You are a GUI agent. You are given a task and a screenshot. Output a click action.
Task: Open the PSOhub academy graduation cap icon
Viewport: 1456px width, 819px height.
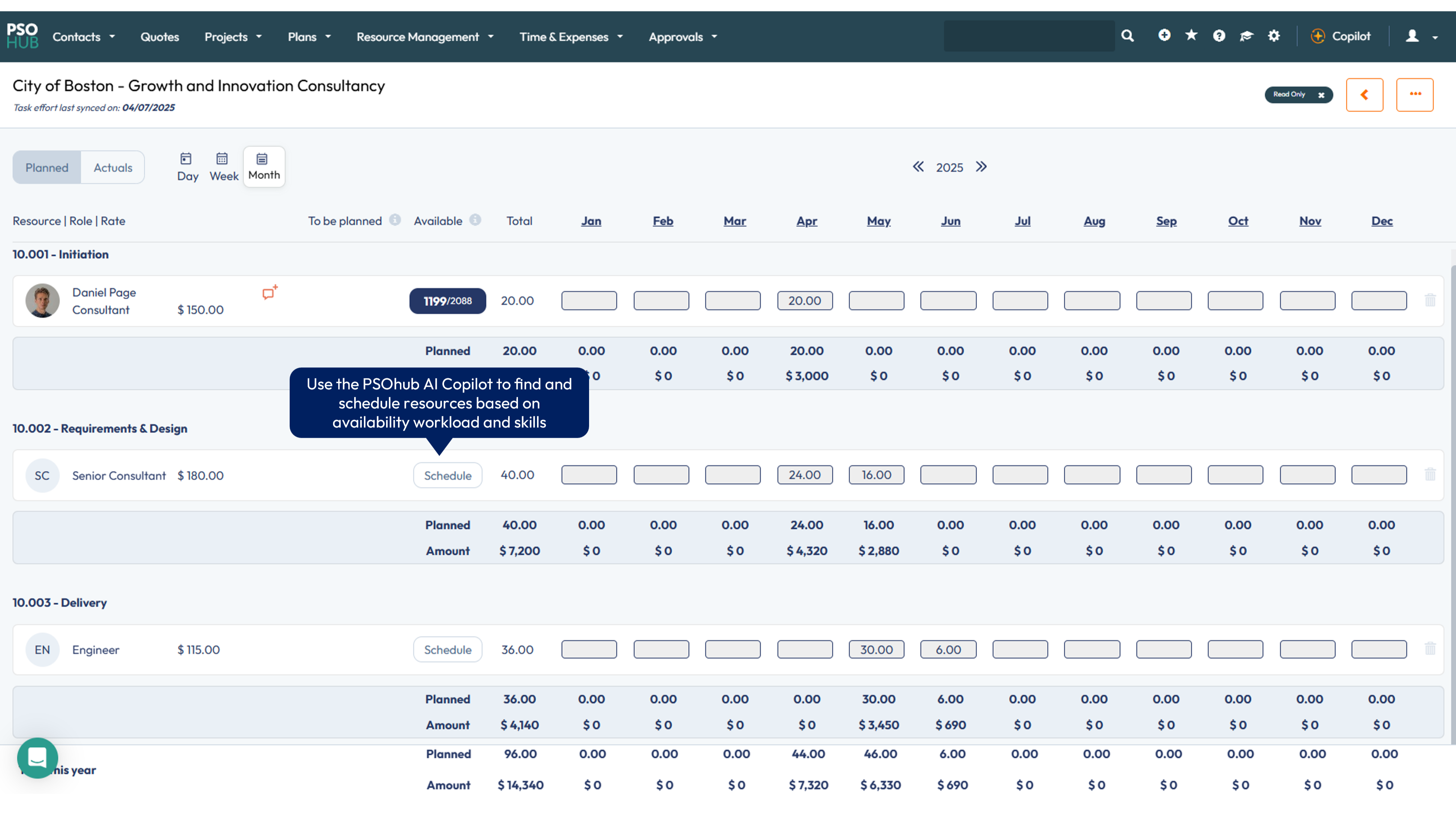click(1246, 36)
